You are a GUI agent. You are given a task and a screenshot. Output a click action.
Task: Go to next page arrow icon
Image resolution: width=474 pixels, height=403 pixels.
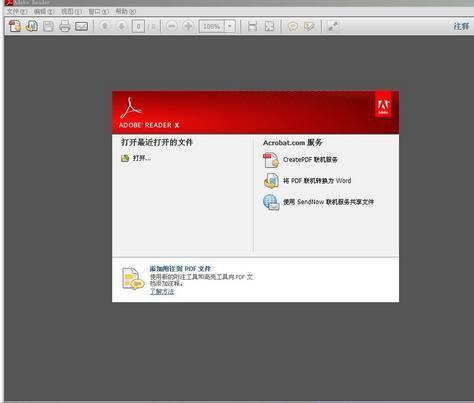coord(122,26)
